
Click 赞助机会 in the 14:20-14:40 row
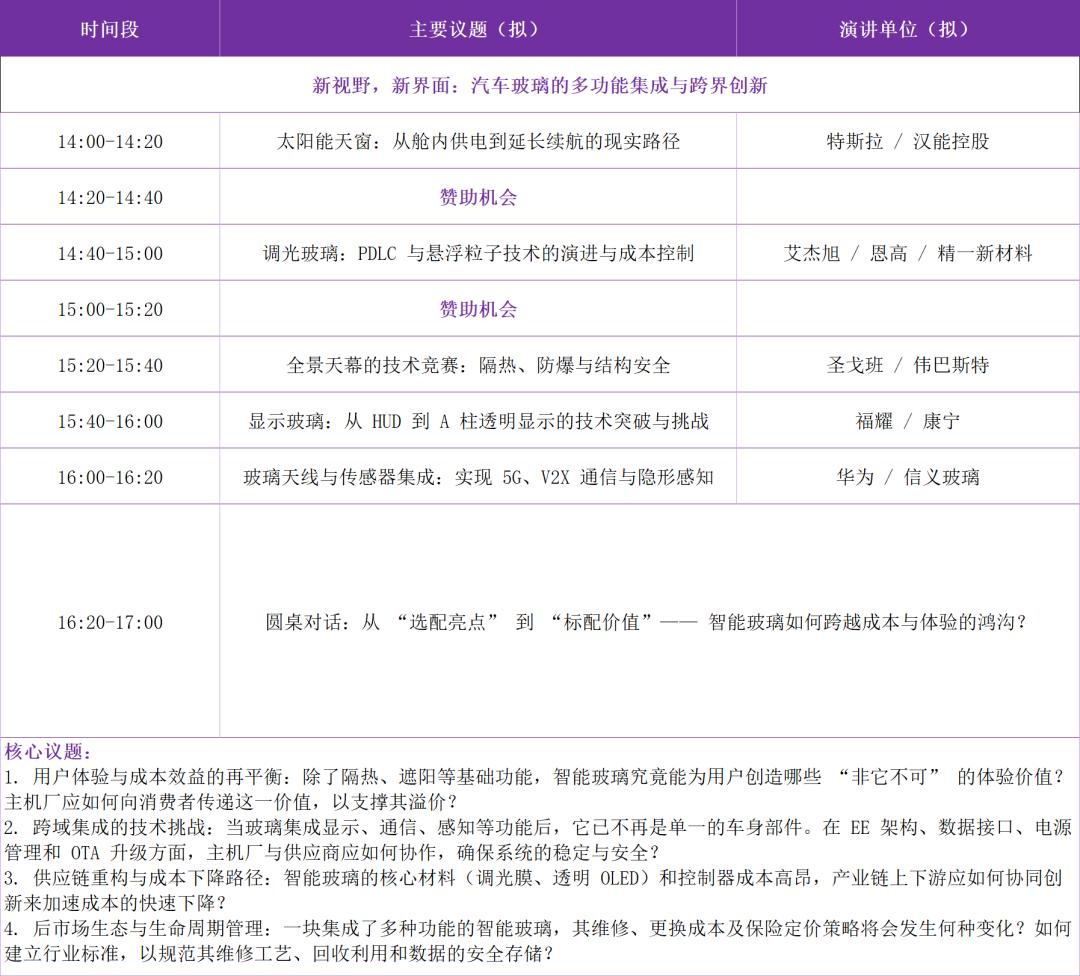tap(477, 197)
